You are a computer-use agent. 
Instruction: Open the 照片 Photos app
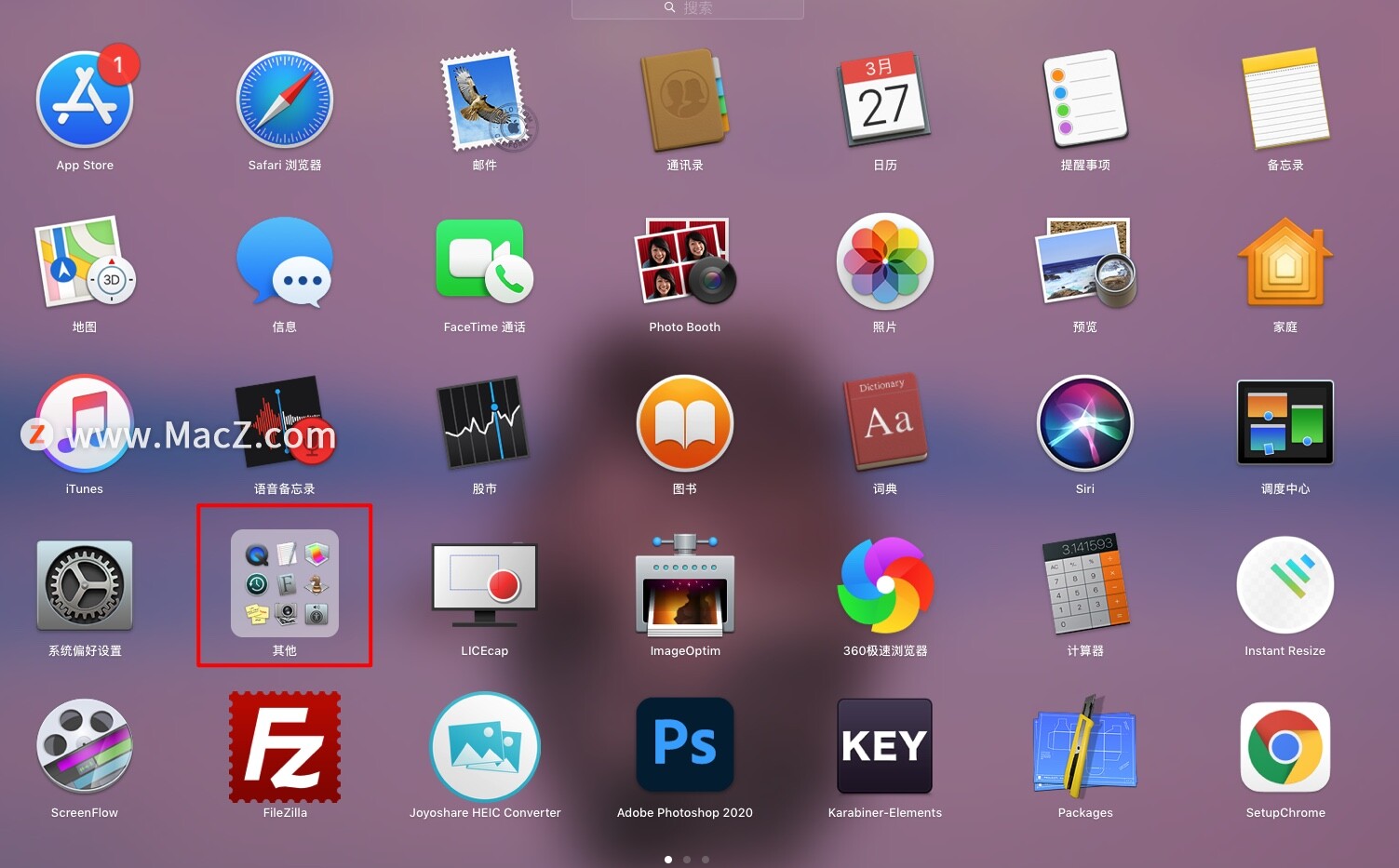885,261
